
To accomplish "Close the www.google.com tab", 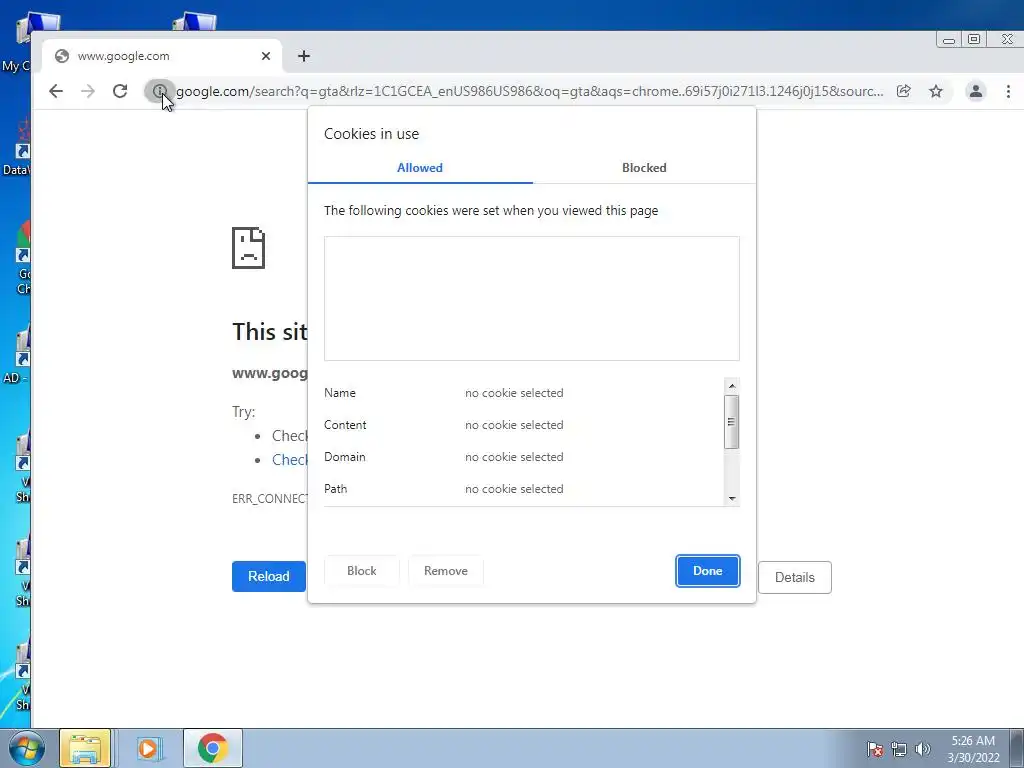I will pos(266,56).
